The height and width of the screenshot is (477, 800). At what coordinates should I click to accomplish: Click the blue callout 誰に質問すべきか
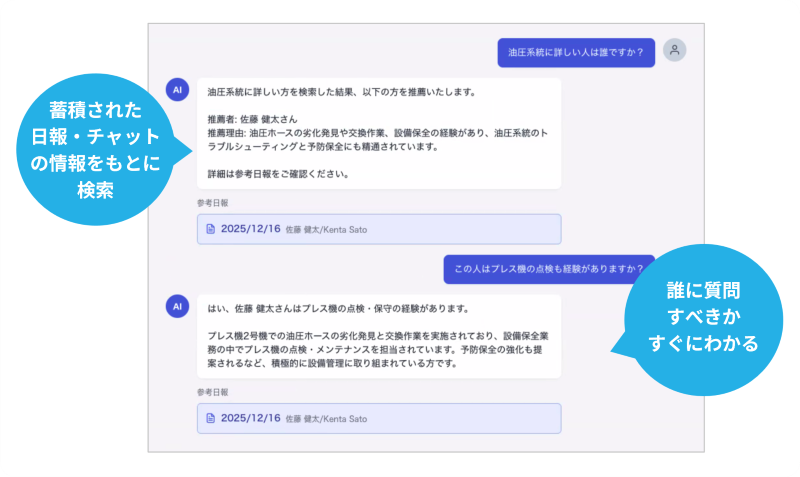click(x=697, y=317)
